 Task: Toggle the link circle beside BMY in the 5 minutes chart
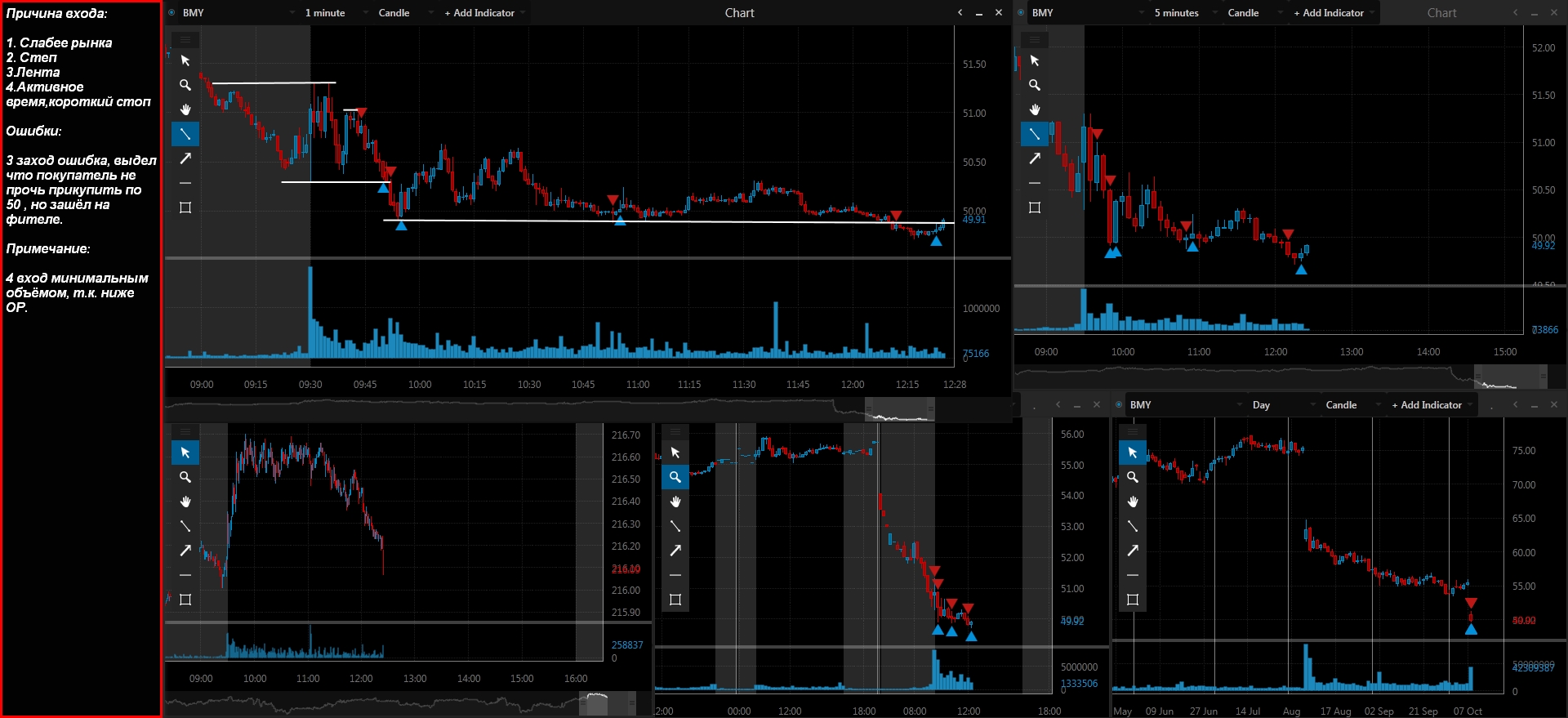click(x=1021, y=13)
